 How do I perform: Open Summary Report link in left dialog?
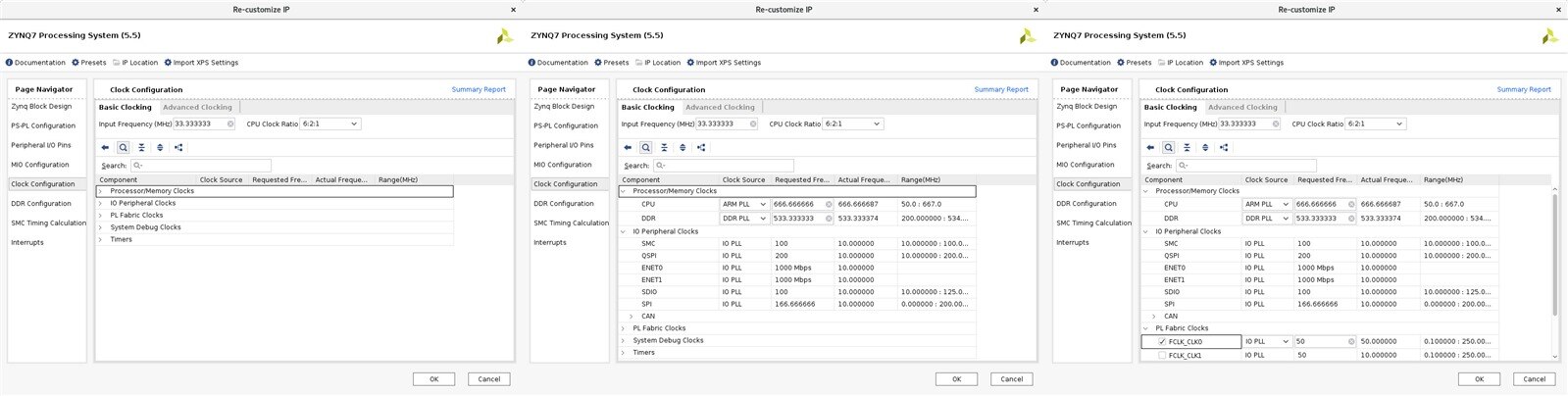(x=479, y=89)
